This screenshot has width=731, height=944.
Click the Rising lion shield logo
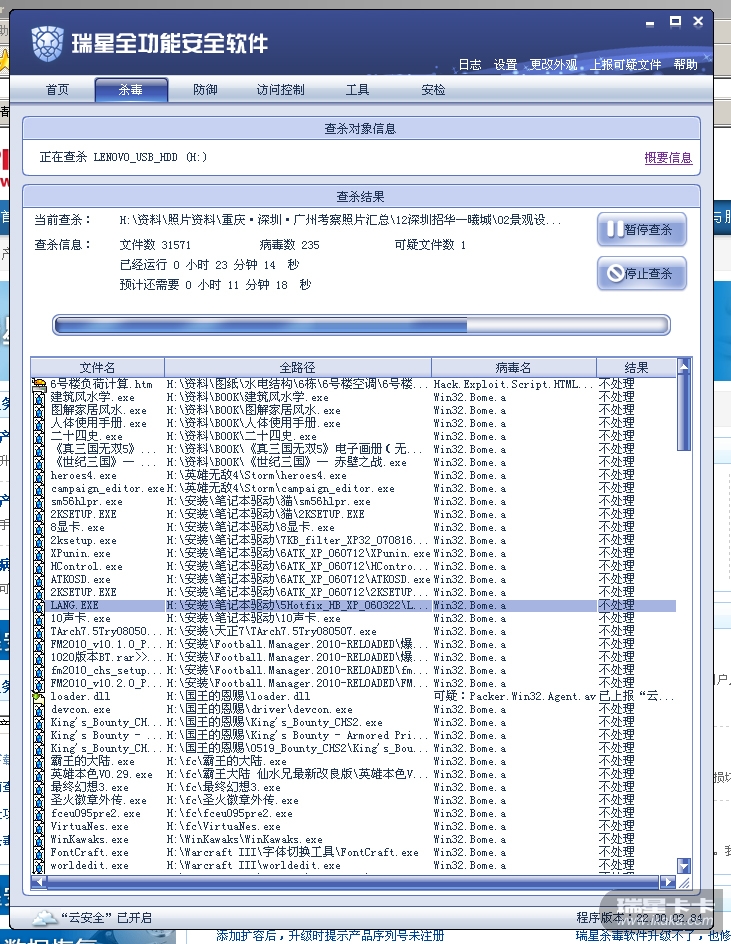[x=48, y=43]
